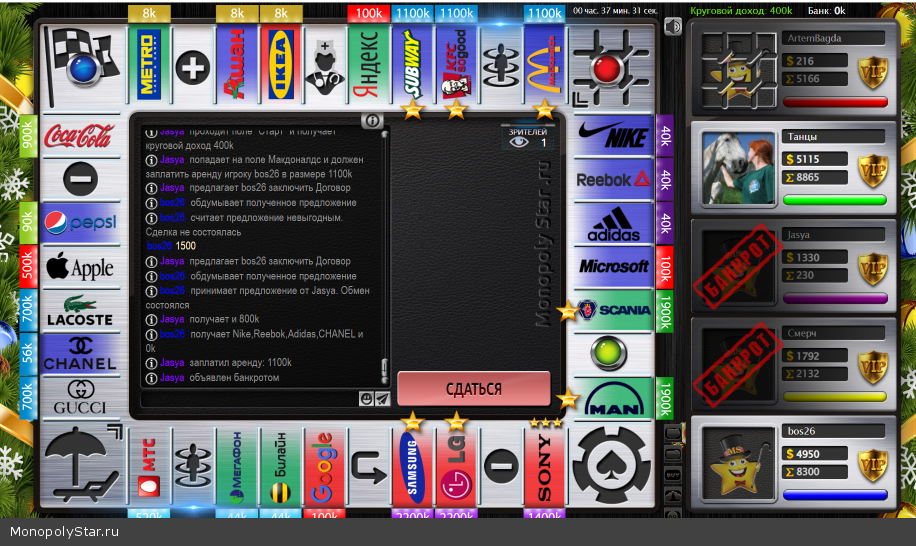Open the Reebok property cell
Viewport: 916px width, 546px height.
point(613,180)
